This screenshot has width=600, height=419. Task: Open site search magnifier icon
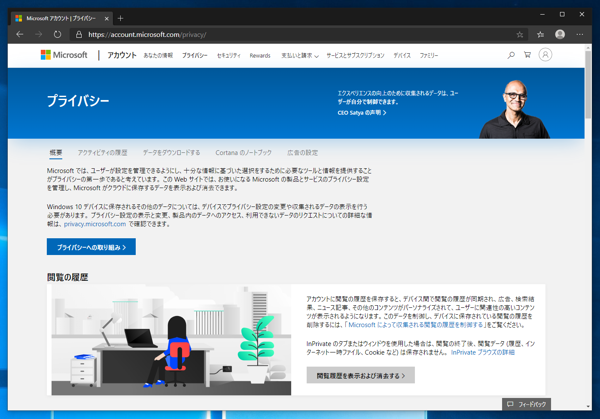pos(511,55)
